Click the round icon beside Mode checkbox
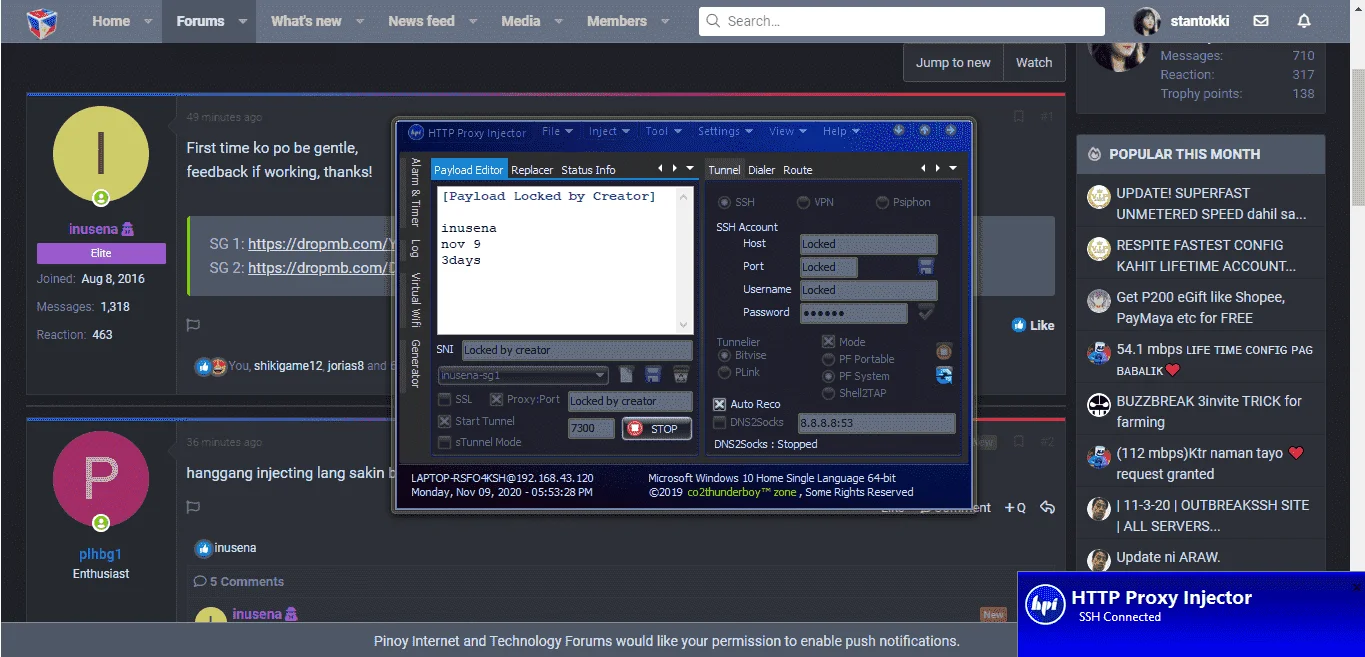The width and height of the screenshot is (1365, 657). [944, 351]
